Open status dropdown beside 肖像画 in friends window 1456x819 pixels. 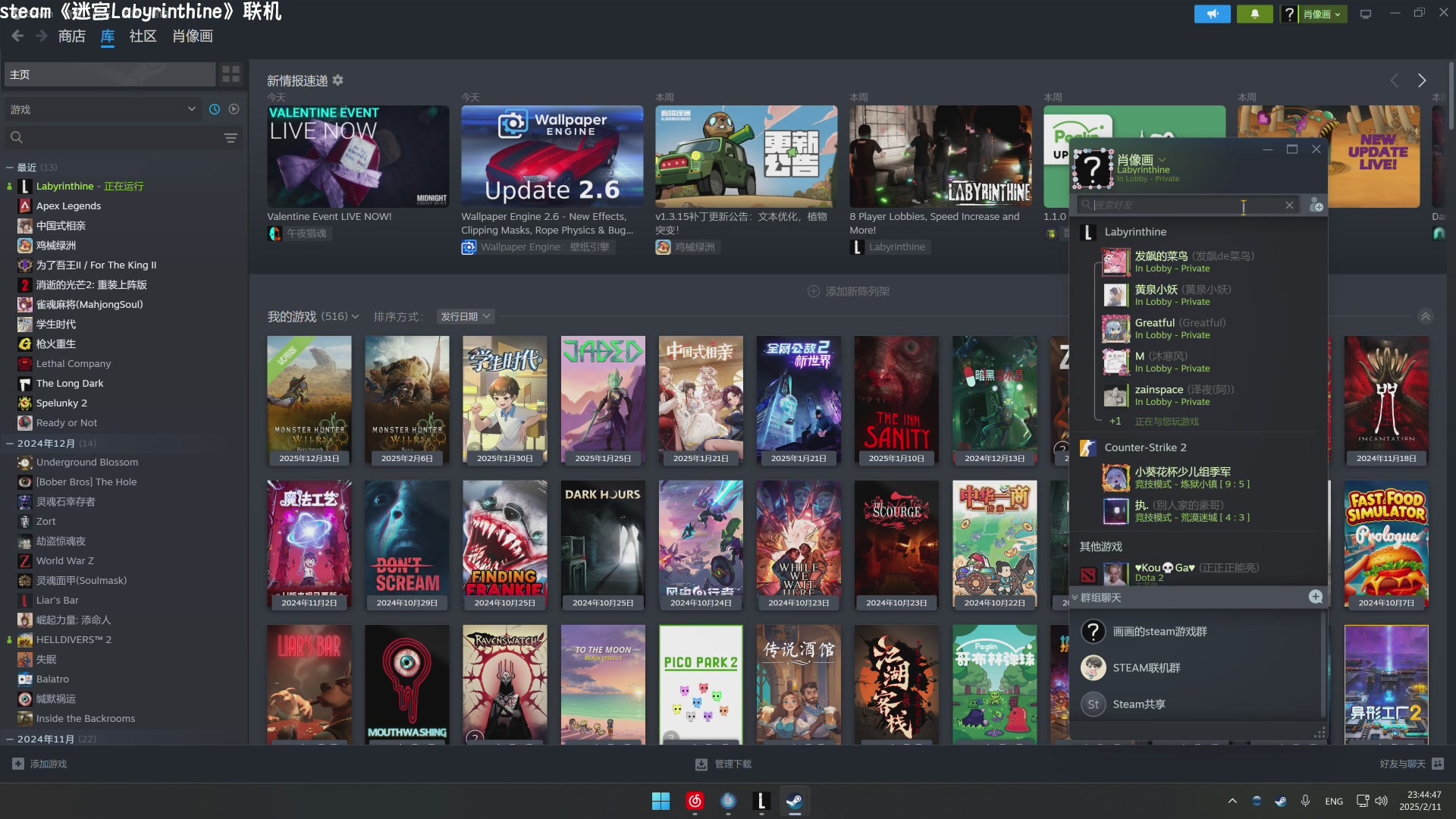(x=1162, y=160)
